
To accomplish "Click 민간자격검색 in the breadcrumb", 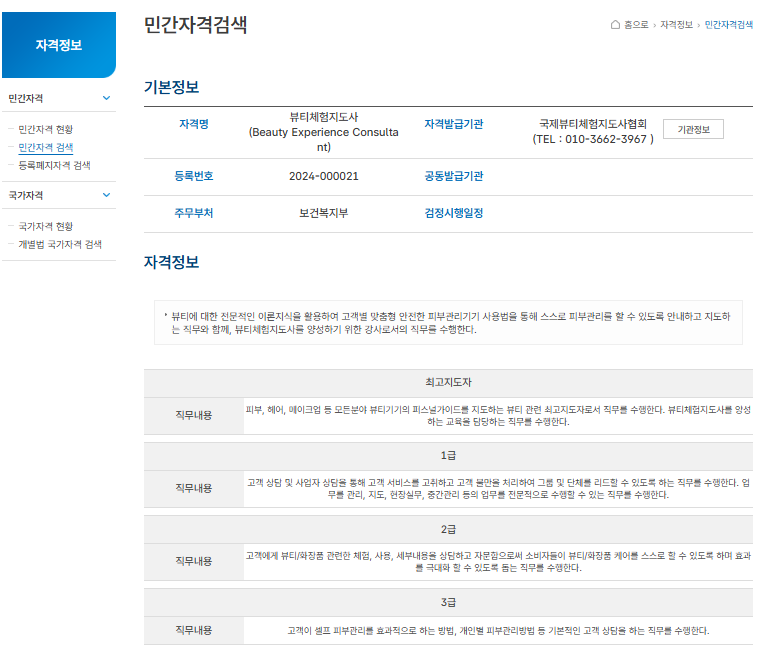I will pyautogui.click(x=729, y=25).
